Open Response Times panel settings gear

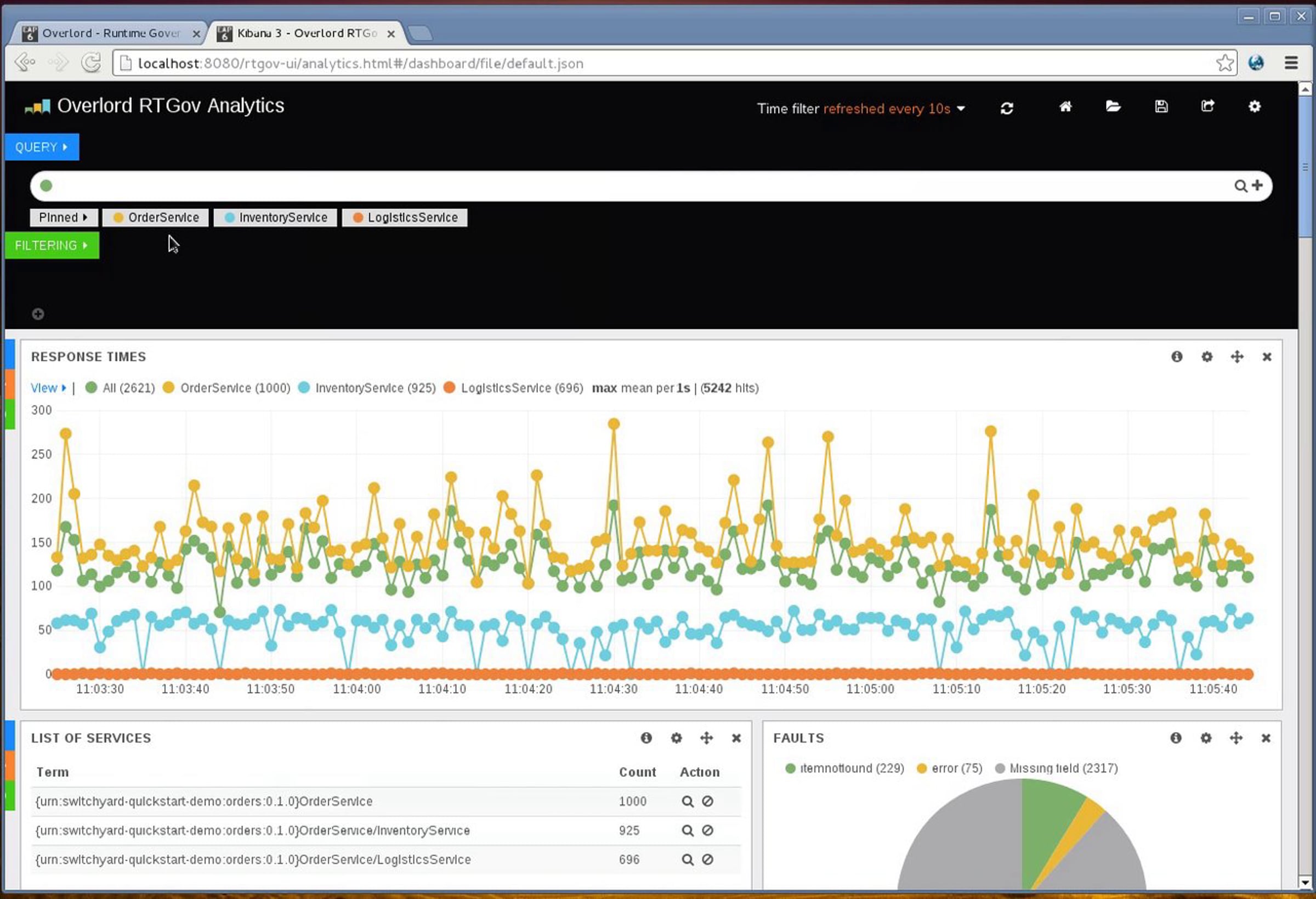1207,357
